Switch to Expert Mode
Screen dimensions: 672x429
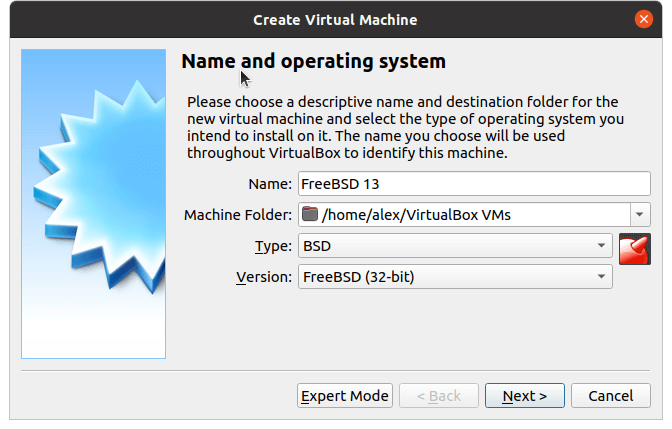point(345,396)
